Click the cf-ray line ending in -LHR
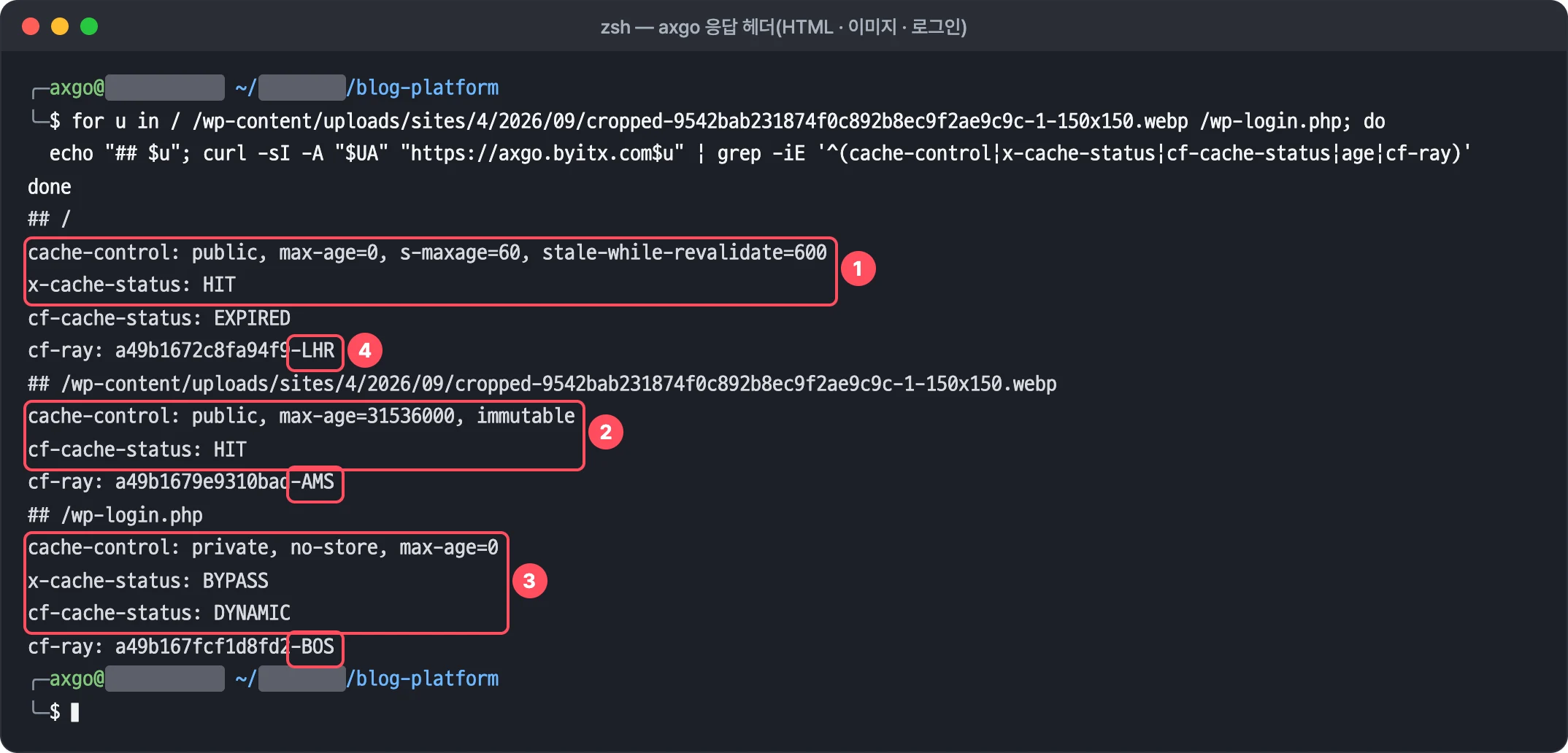 pos(181,350)
